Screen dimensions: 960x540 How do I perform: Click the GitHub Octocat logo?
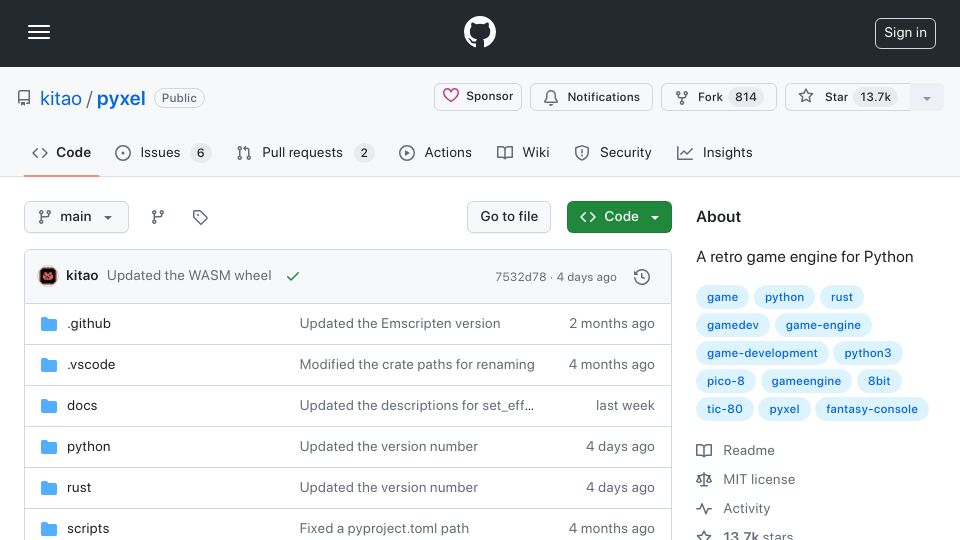(x=479, y=32)
